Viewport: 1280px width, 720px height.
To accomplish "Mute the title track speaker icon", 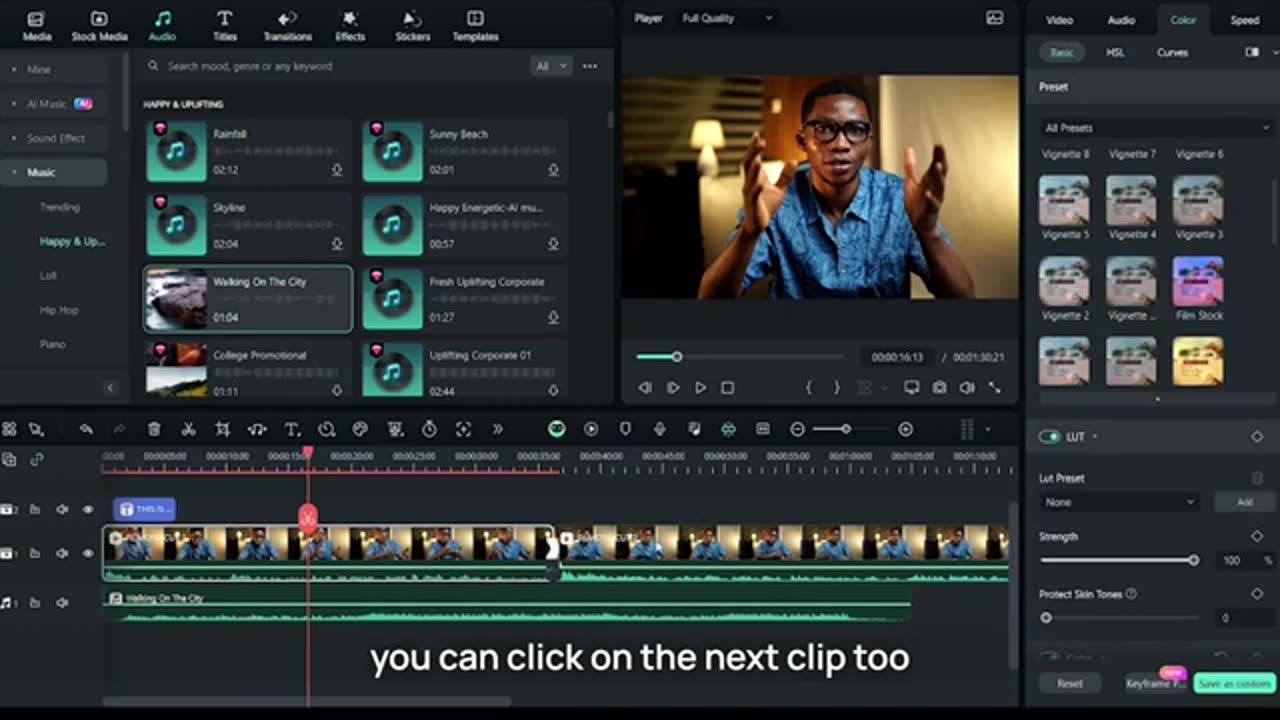I will 61,509.
